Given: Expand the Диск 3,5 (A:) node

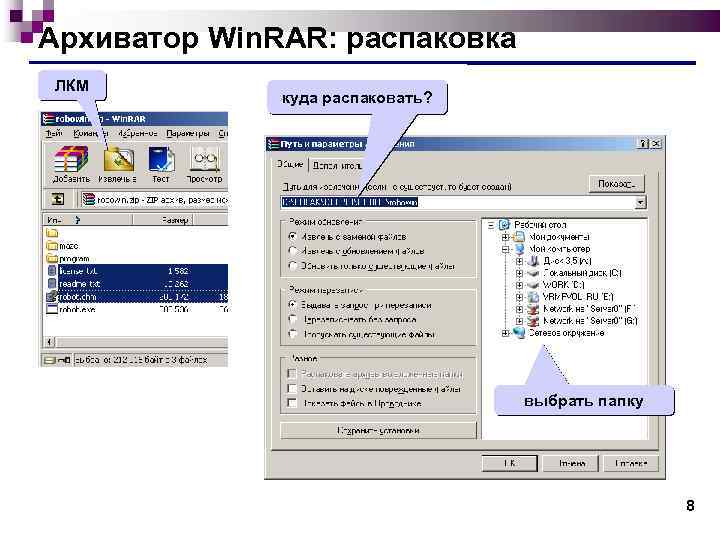Looking at the screenshot, I should (519, 261).
